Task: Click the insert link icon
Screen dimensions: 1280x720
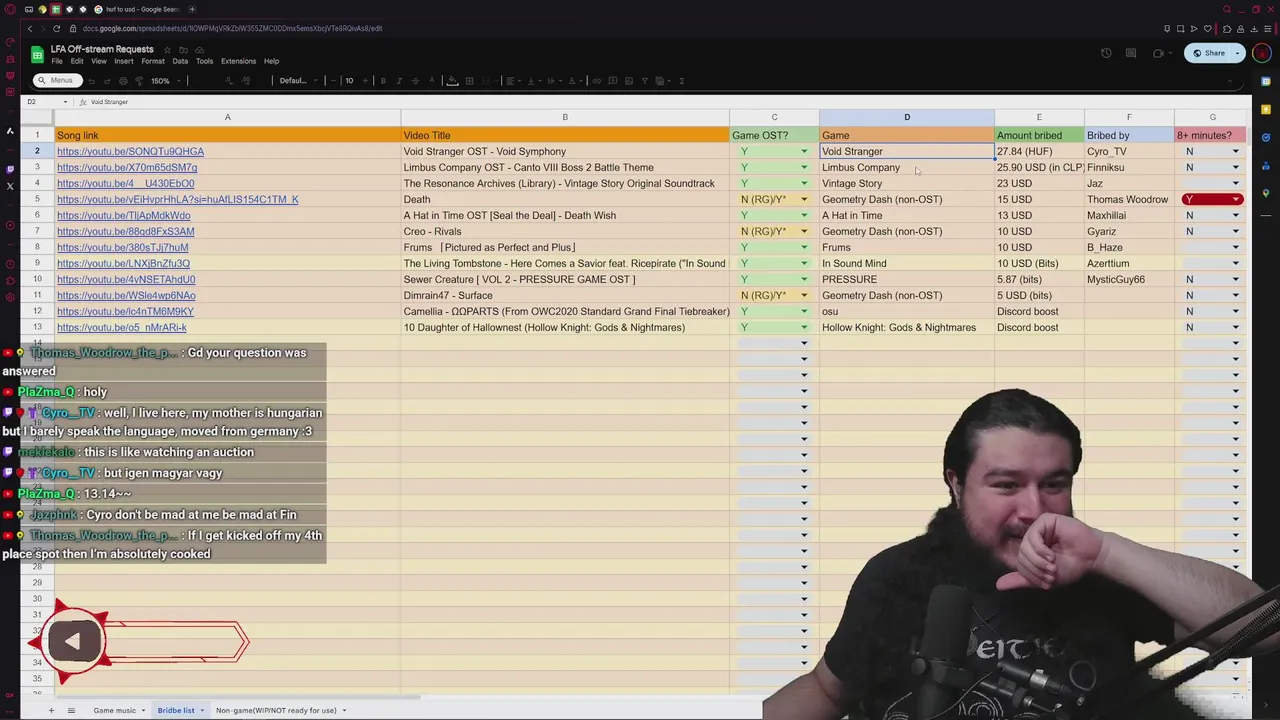Action: [596, 80]
